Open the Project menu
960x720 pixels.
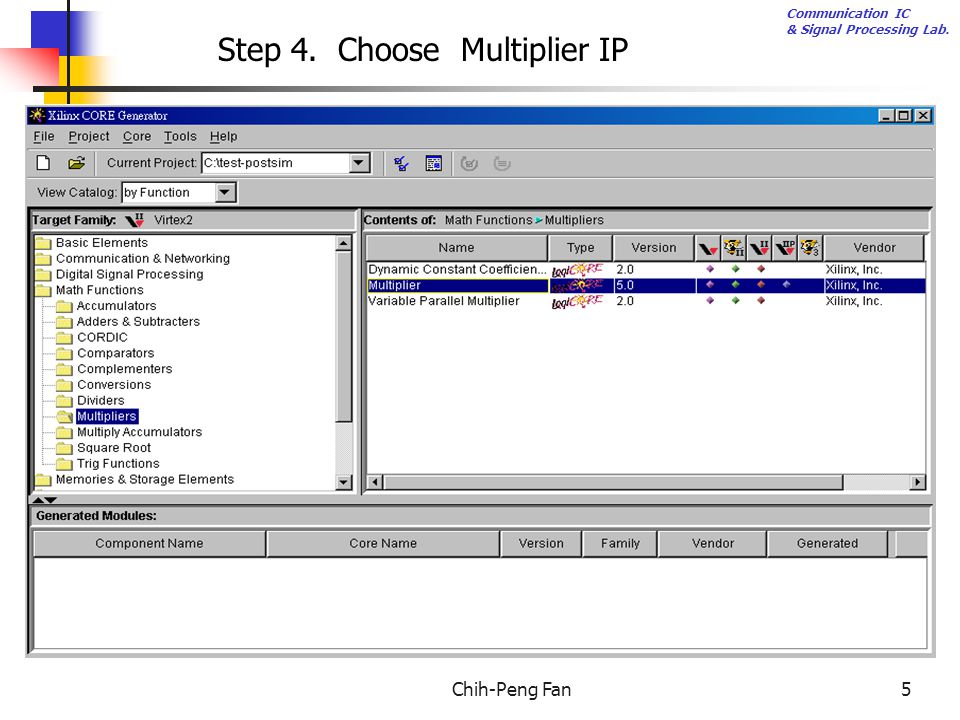89,137
